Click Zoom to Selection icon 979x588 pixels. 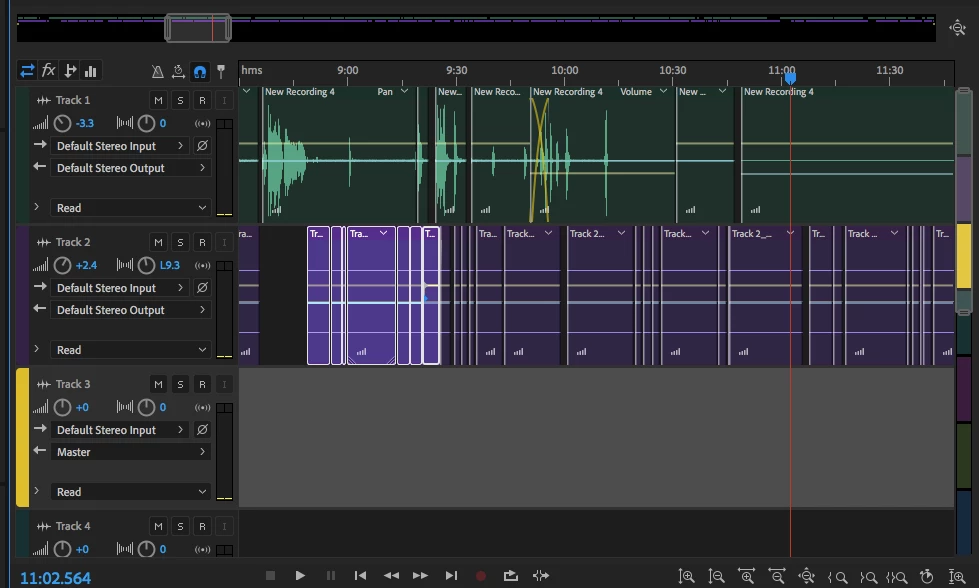(x=896, y=577)
